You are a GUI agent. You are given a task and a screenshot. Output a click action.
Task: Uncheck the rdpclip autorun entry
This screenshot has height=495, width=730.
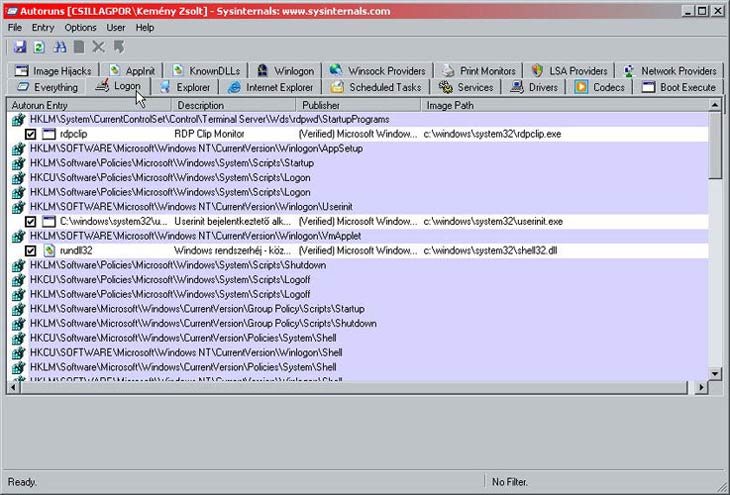tap(31, 134)
